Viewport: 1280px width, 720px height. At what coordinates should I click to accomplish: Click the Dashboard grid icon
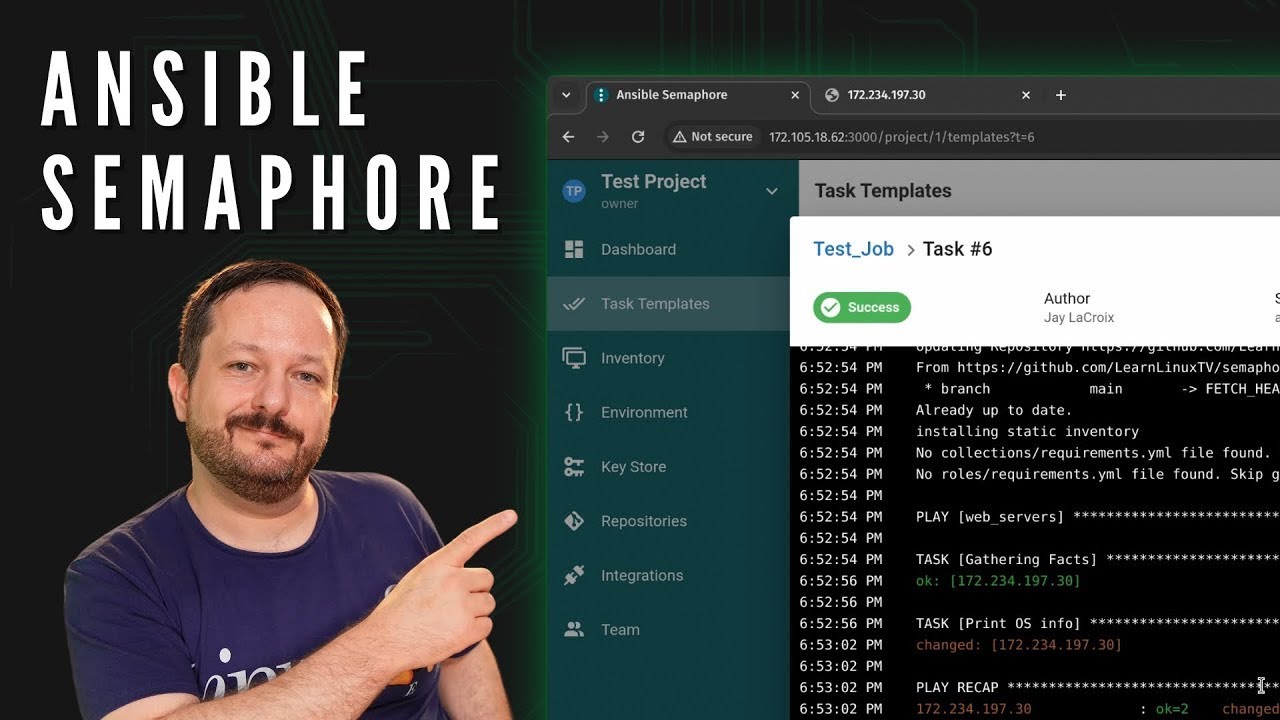pos(574,249)
